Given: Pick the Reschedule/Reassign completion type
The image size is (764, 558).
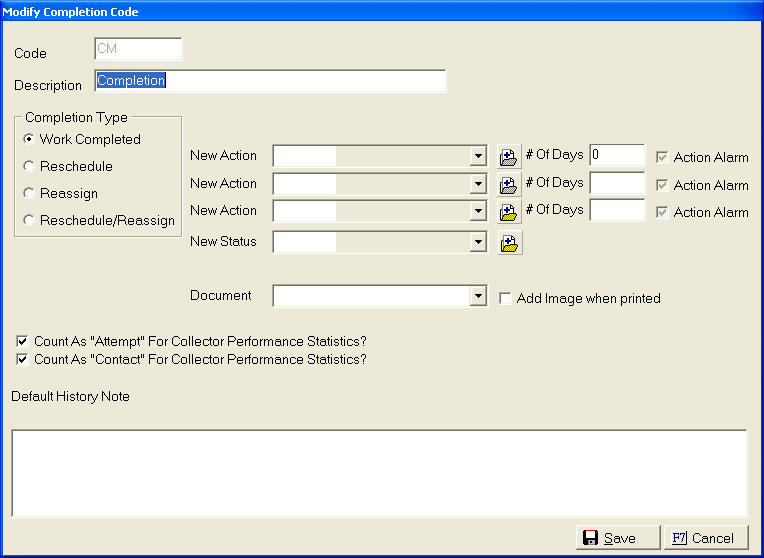Looking at the screenshot, I should coord(30,221).
